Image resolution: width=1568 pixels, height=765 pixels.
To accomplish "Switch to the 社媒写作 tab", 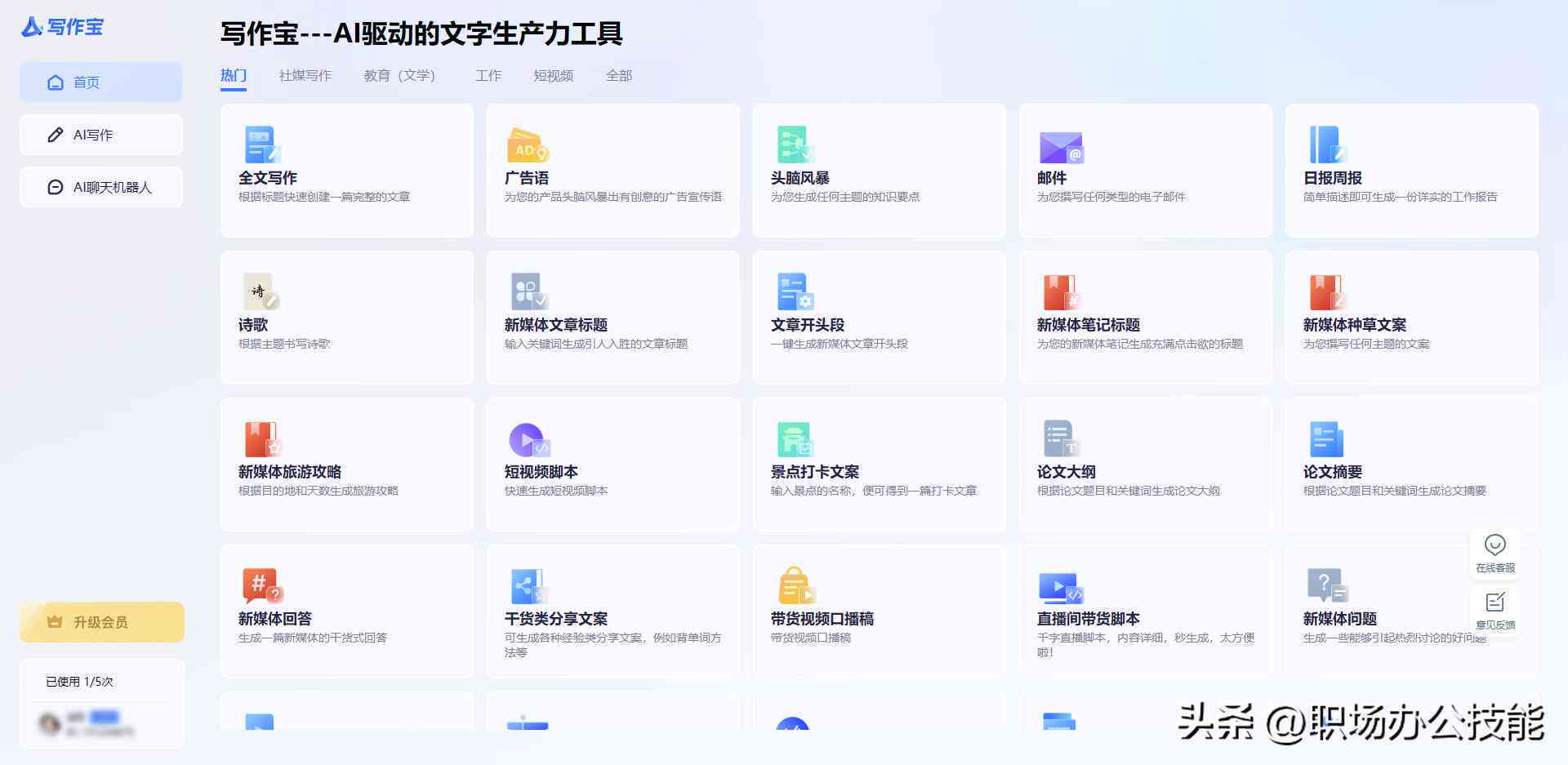I will click(x=305, y=76).
